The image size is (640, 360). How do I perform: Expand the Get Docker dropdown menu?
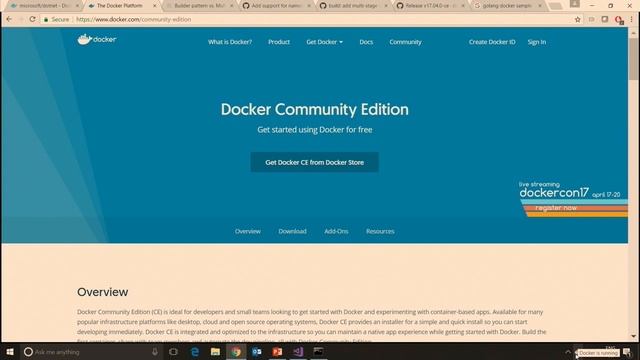pyautogui.click(x=324, y=42)
